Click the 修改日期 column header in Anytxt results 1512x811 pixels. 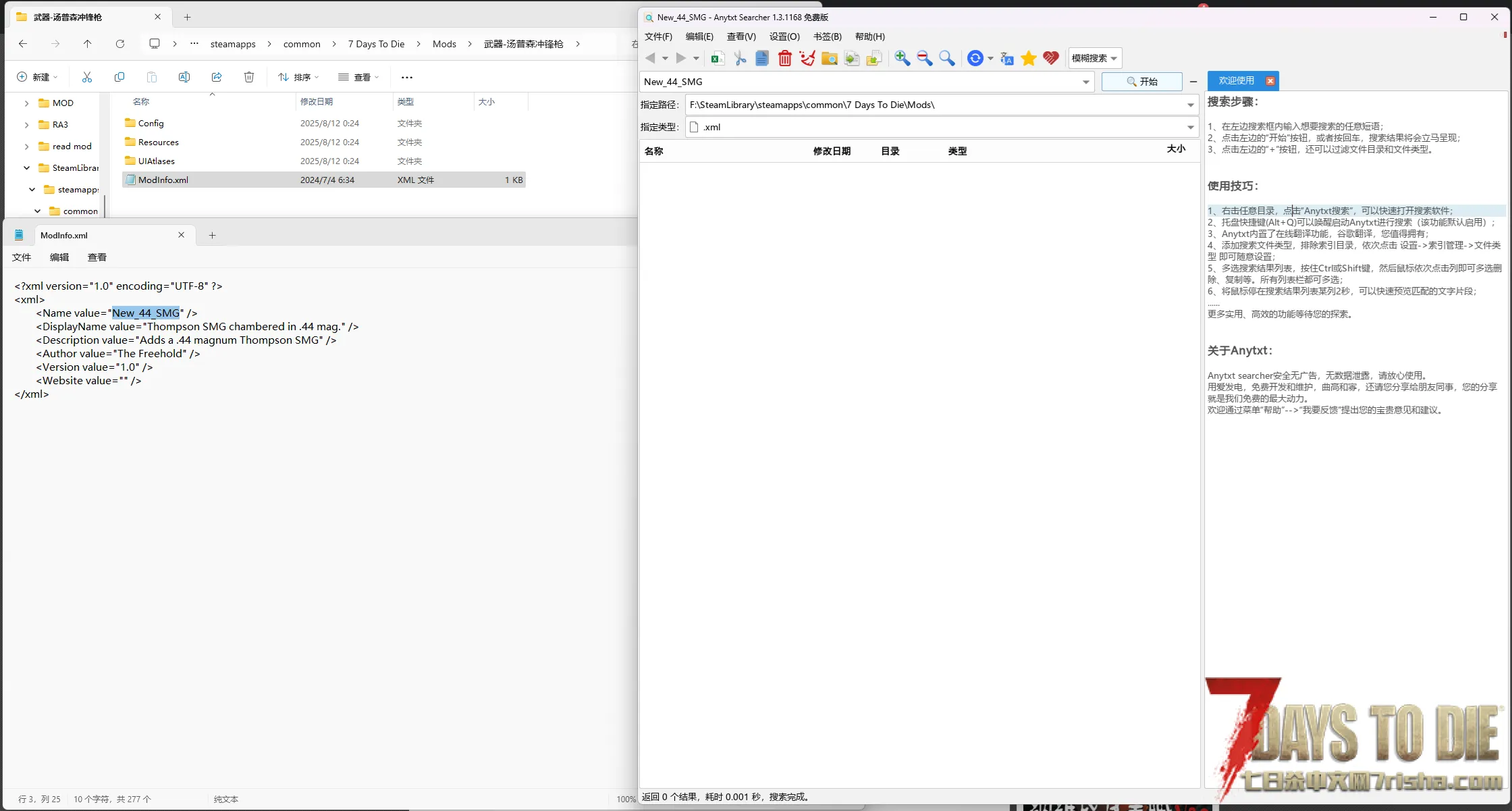832,151
